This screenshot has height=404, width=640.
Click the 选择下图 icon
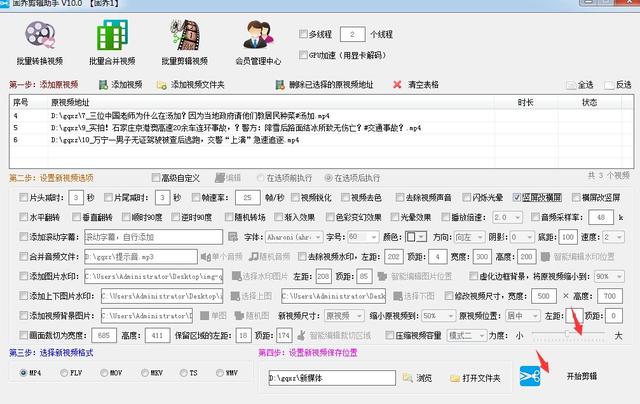(x=398, y=296)
